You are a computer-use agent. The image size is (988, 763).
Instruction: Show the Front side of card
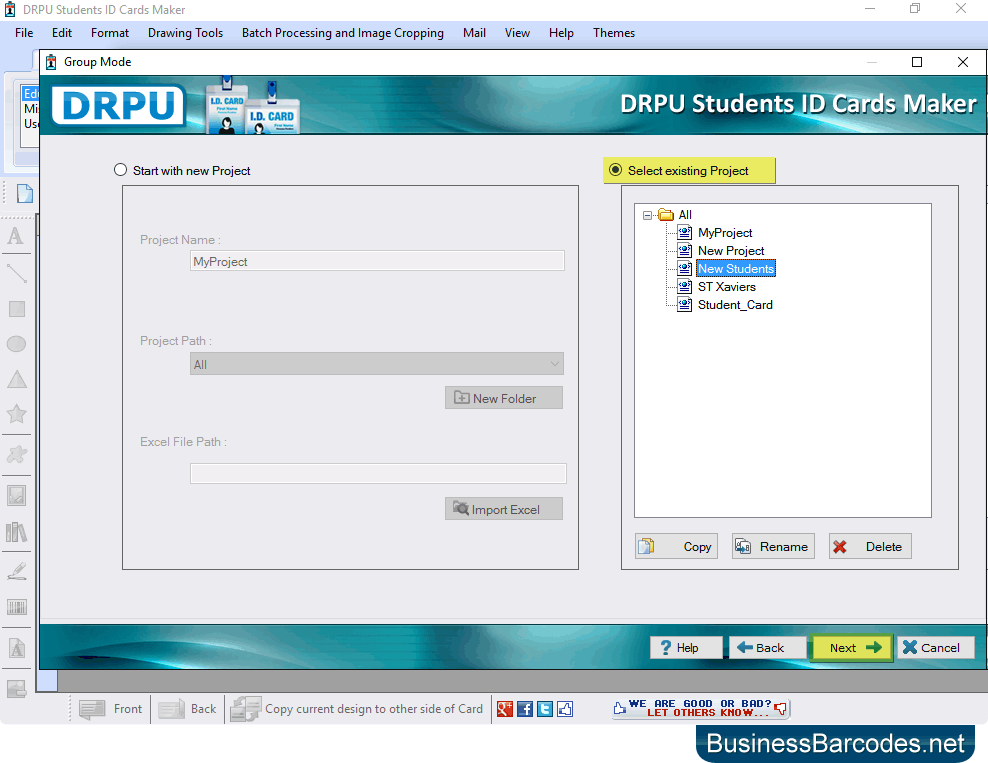click(111, 709)
